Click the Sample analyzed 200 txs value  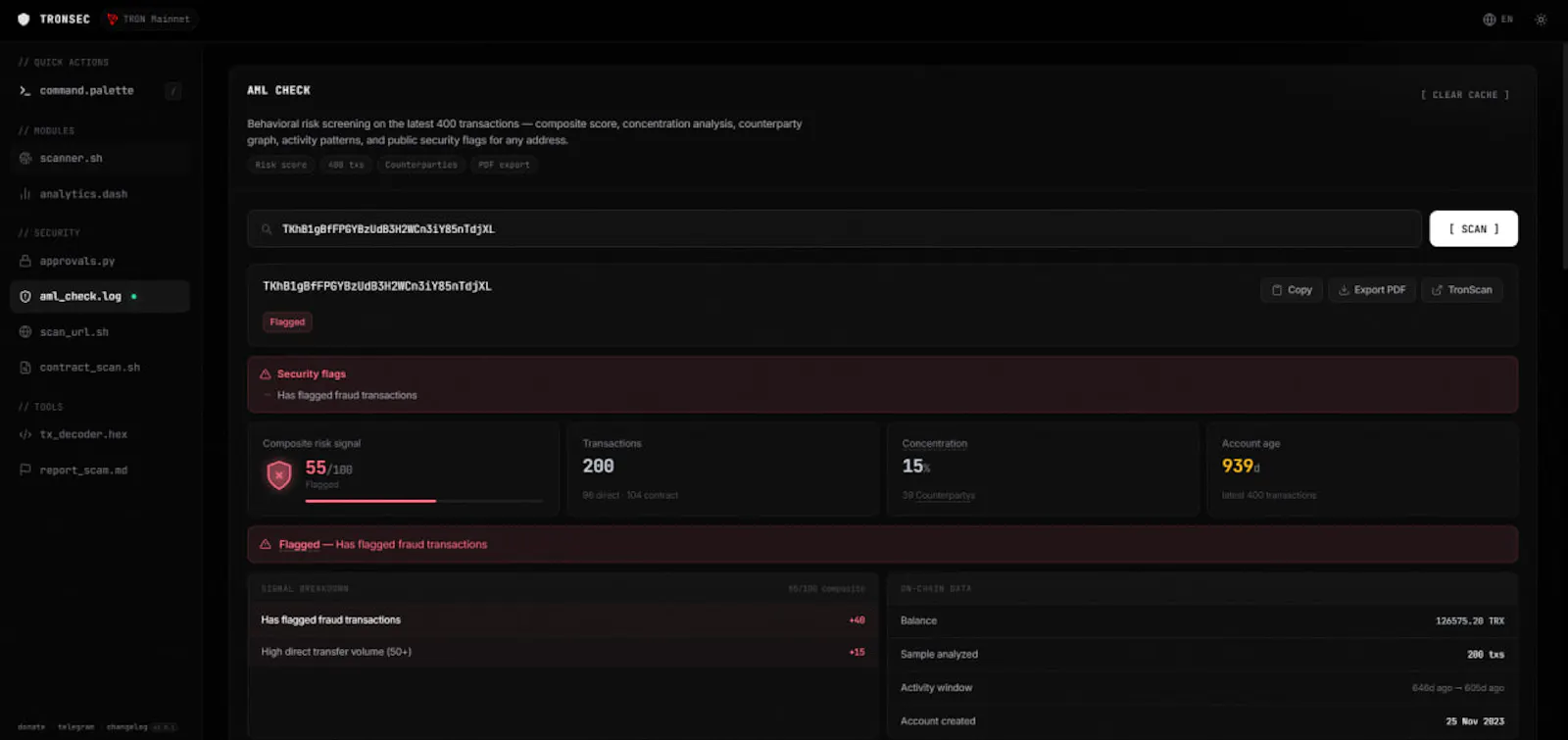(1486, 654)
